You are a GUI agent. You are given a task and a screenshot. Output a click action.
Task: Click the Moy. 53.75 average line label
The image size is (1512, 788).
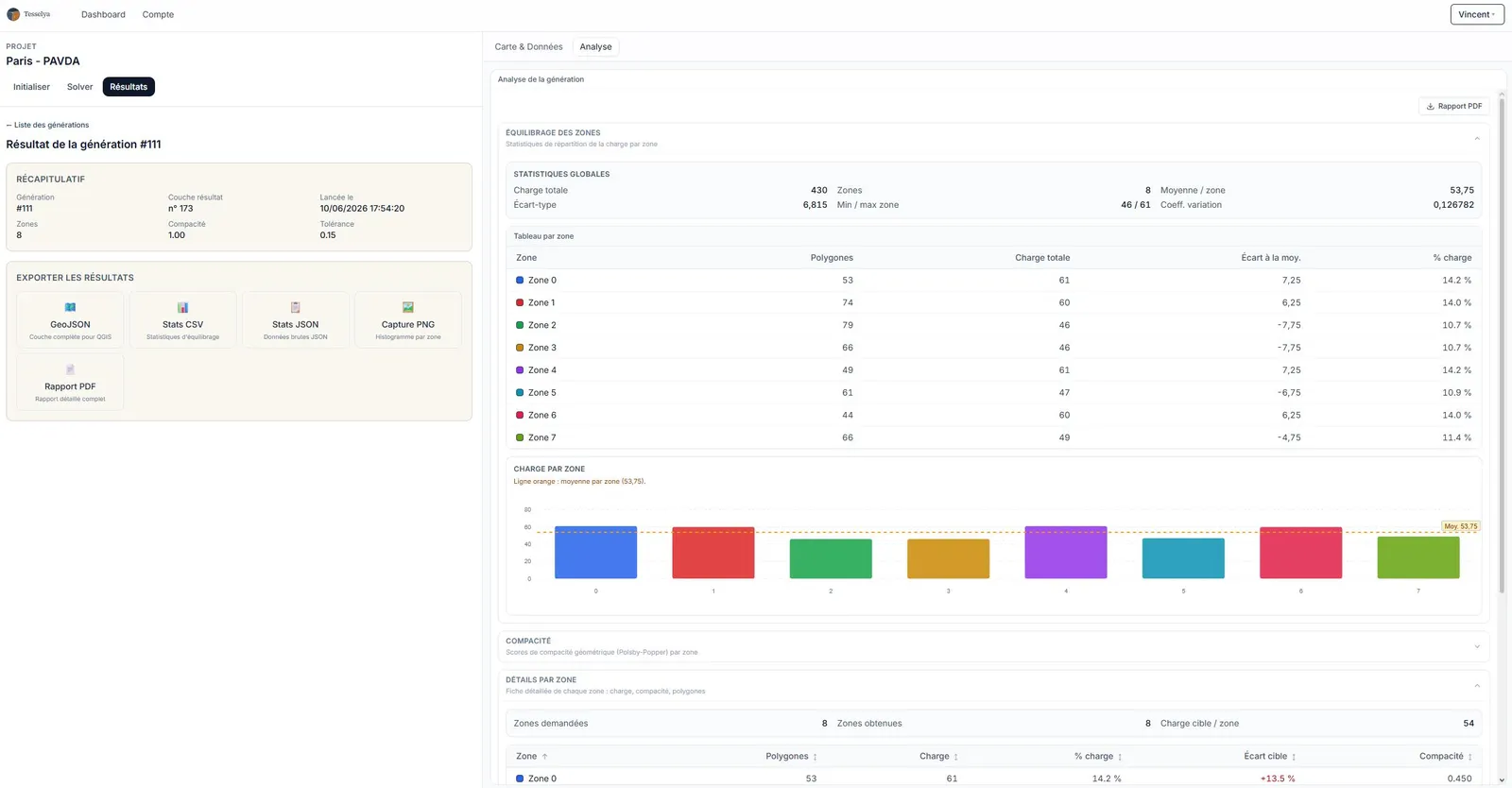tap(1460, 526)
